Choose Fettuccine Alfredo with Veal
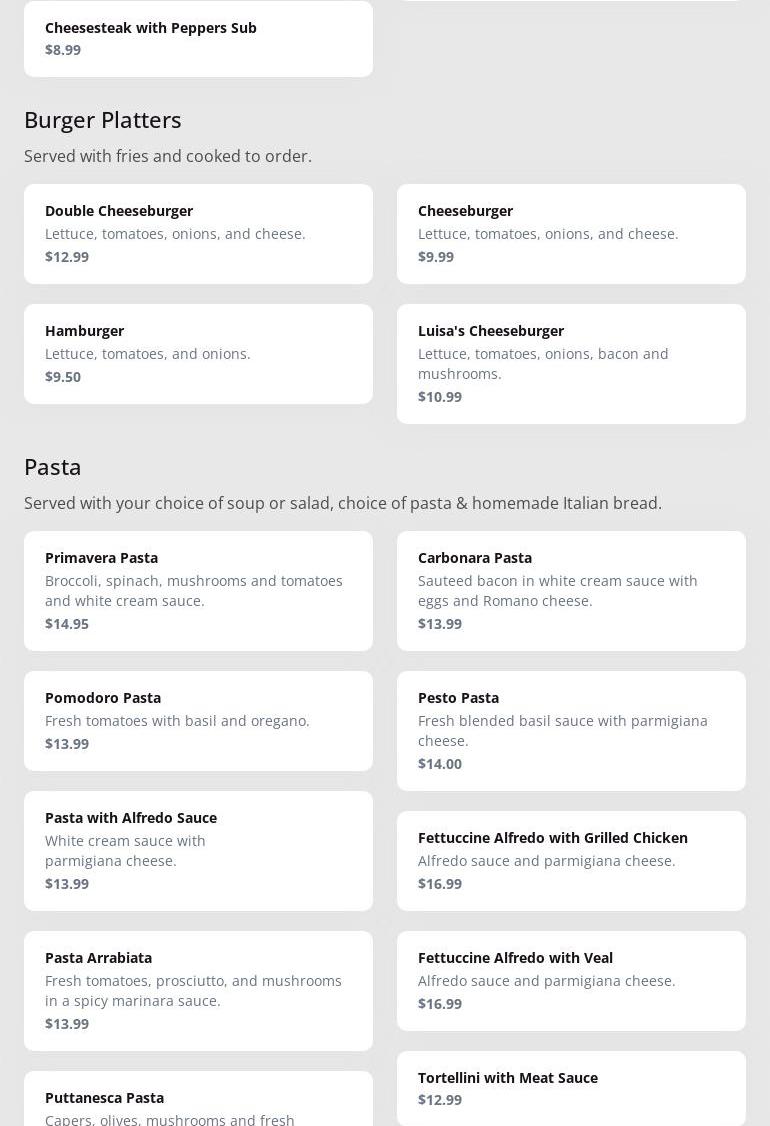Image resolution: width=770 pixels, height=1126 pixels. [x=571, y=980]
